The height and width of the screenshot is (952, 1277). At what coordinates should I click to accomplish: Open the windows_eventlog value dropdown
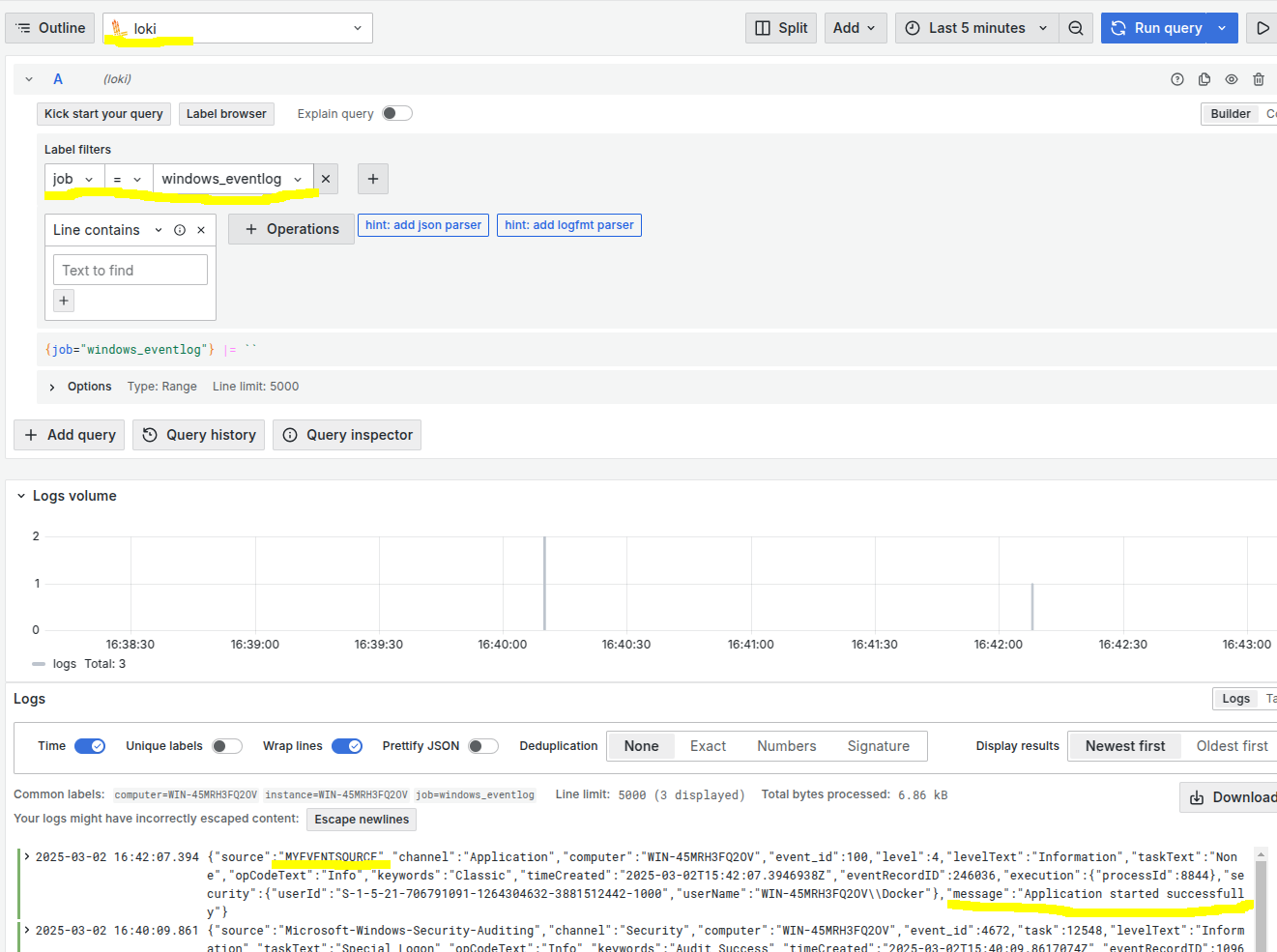click(233, 179)
